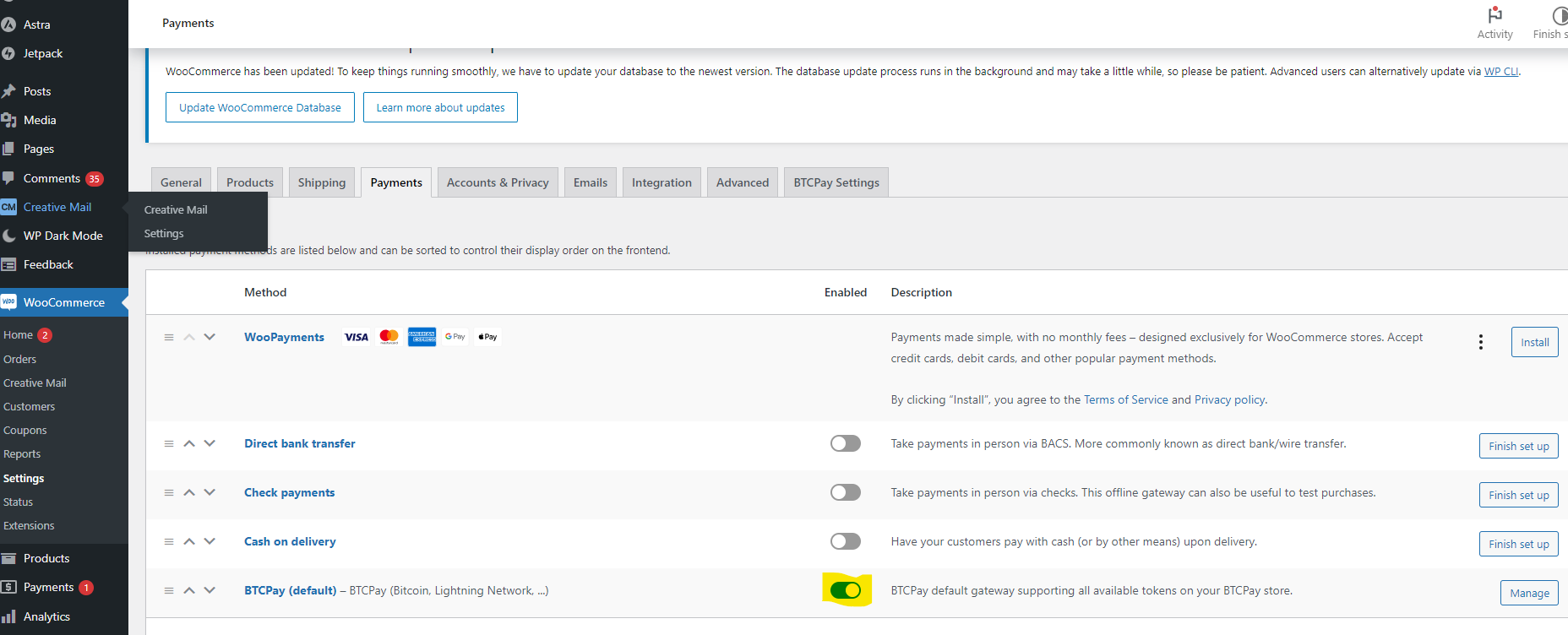This screenshot has height=635, width=1568.
Task: Move Cash on delivery up with chevron
Action: (x=189, y=541)
